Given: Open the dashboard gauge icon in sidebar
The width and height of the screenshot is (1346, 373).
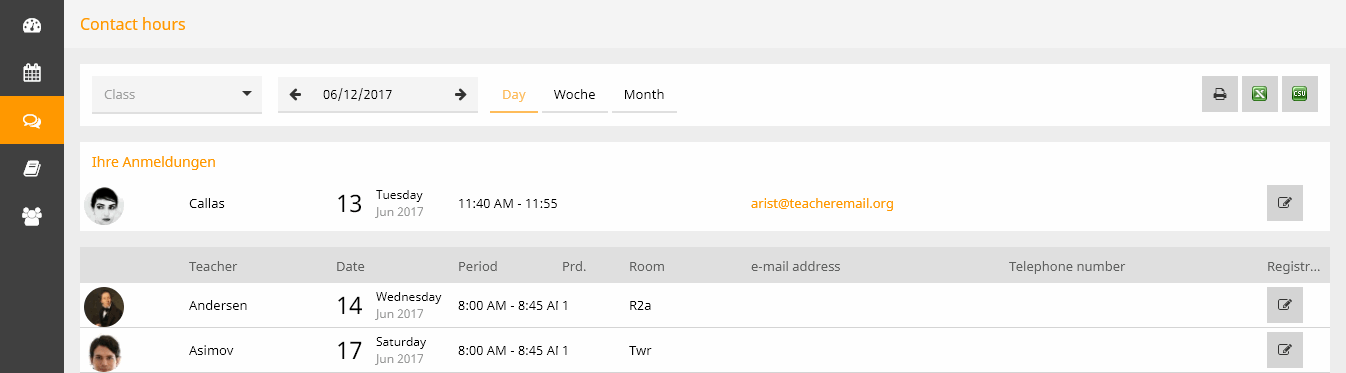Looking at the screenshot, I should tap(32, 25).
